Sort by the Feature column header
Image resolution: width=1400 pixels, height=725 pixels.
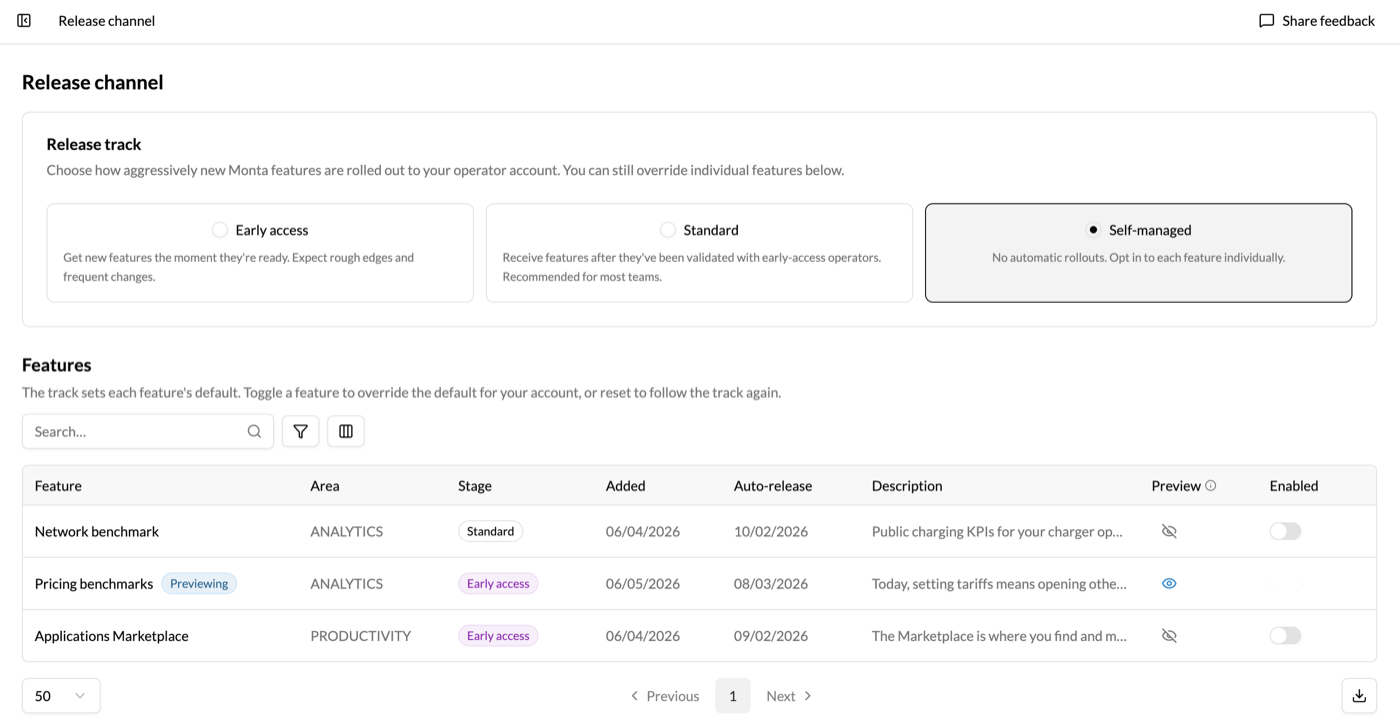coord(58,486)
